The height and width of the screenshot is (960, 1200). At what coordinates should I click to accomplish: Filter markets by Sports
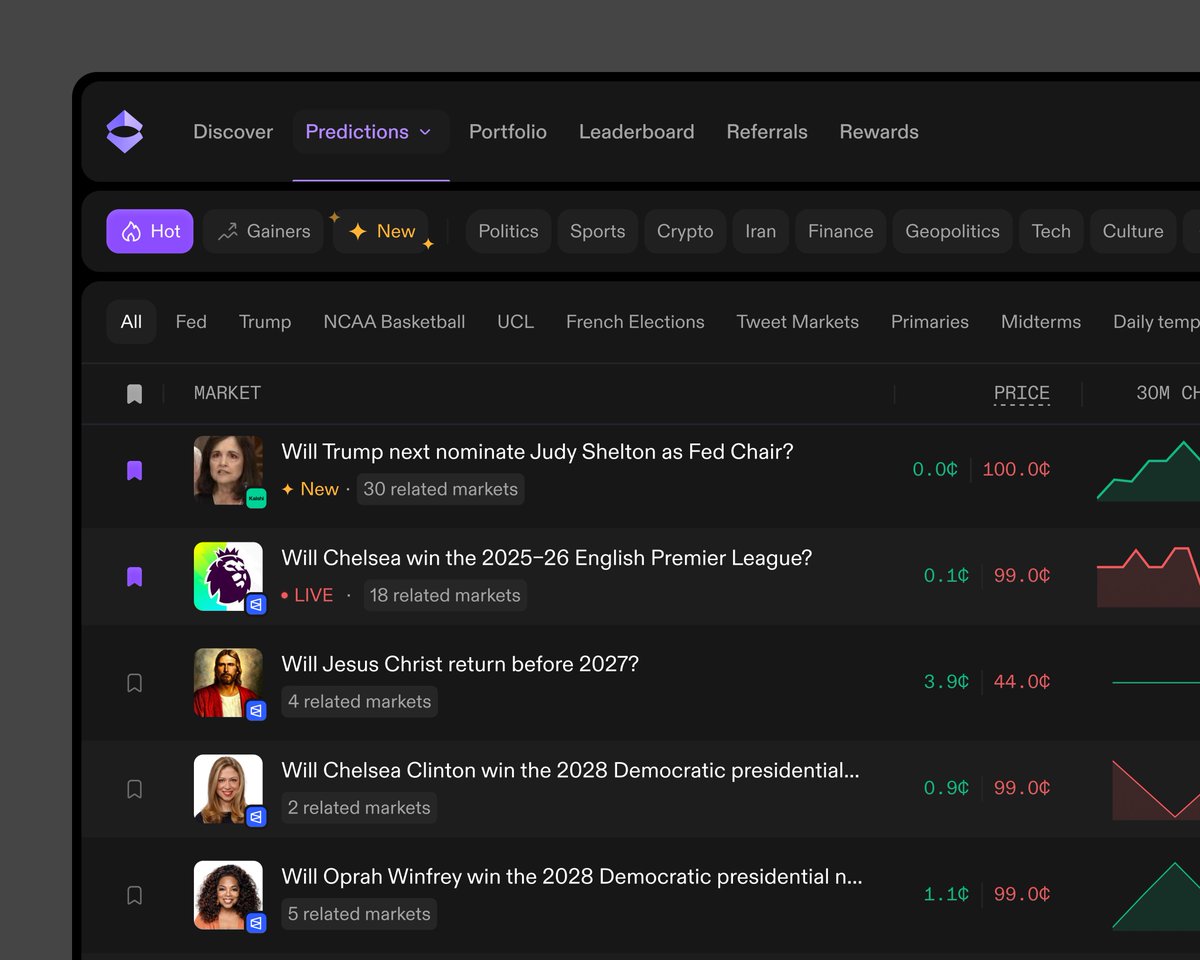597,231
